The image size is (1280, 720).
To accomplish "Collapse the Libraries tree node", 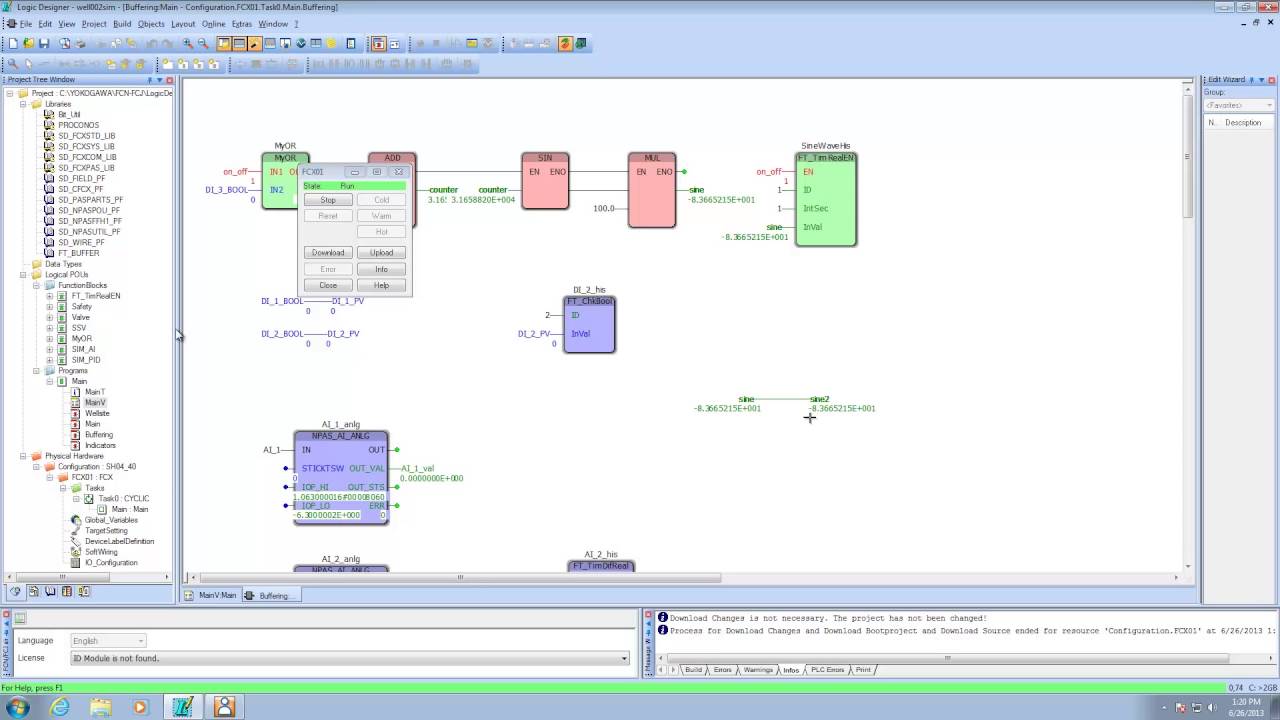I will (23, 104).
